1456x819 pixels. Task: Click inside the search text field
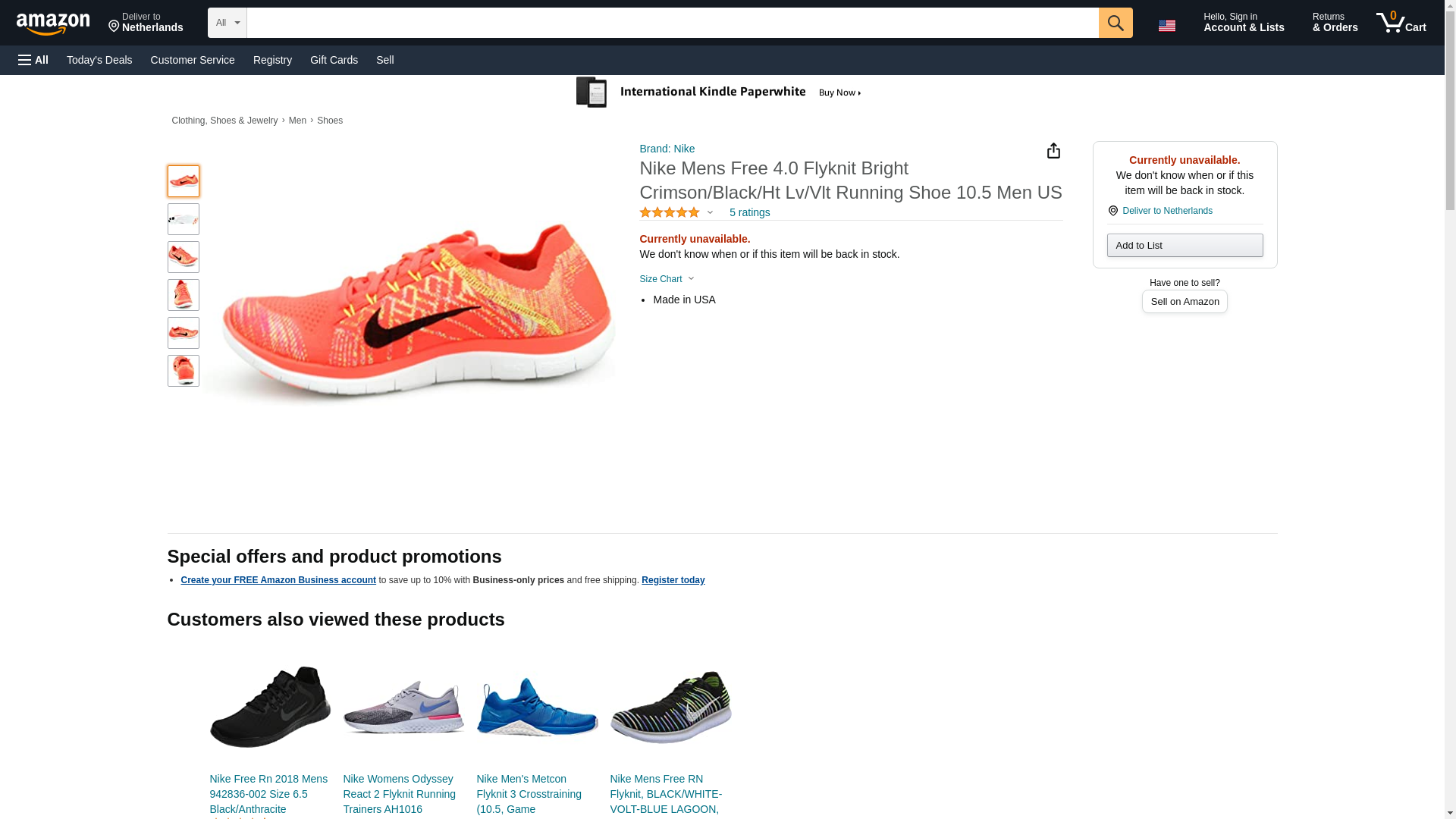point(672,23)
